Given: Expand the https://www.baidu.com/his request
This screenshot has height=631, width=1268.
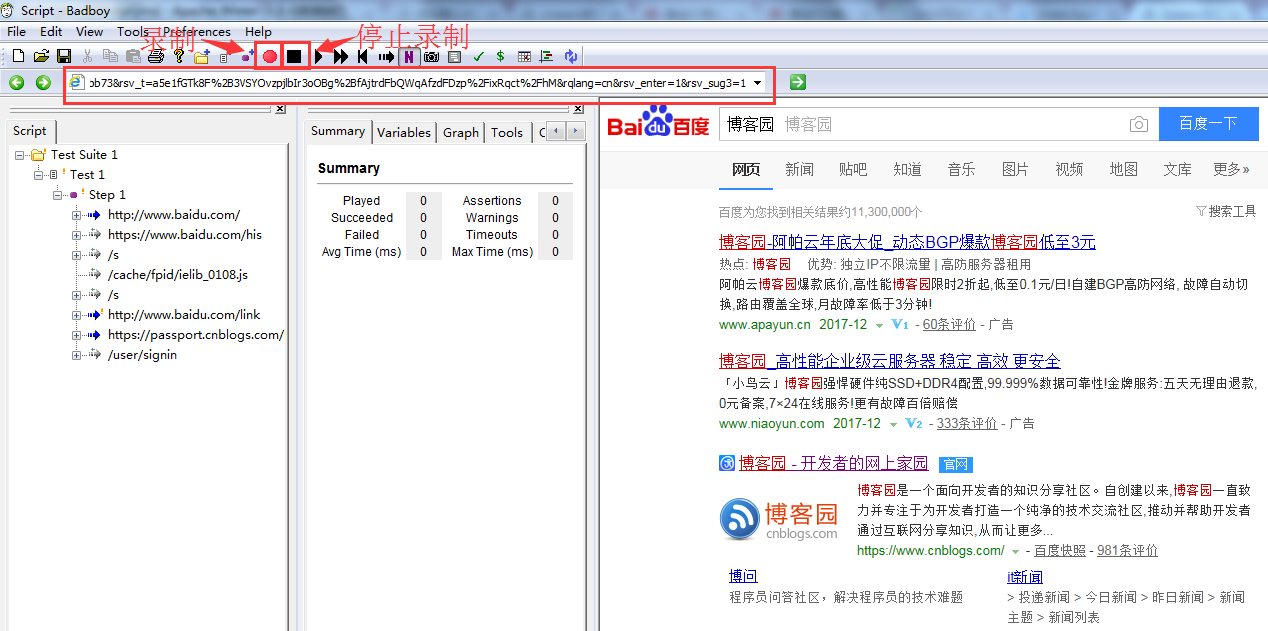Looking at the screenshot, I should 77,235.
